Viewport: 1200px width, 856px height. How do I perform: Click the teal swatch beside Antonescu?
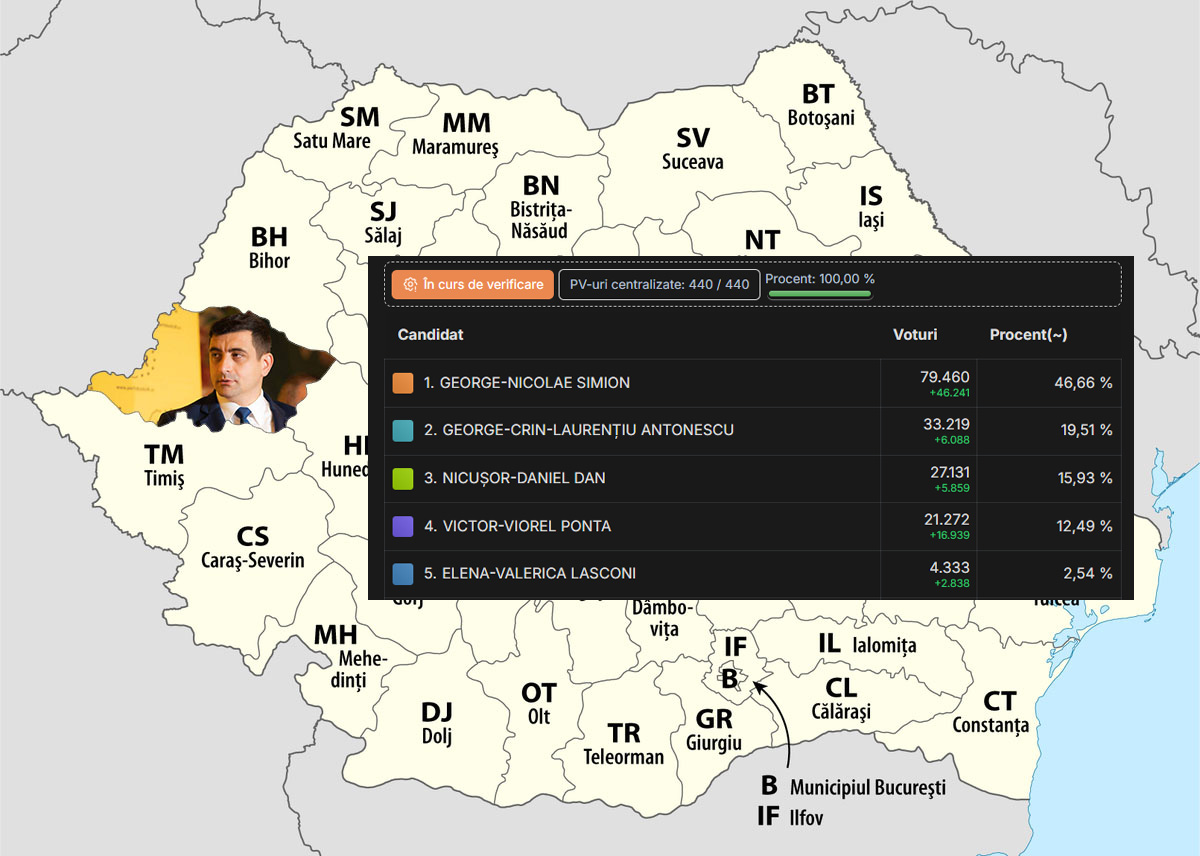pos(403,430)
